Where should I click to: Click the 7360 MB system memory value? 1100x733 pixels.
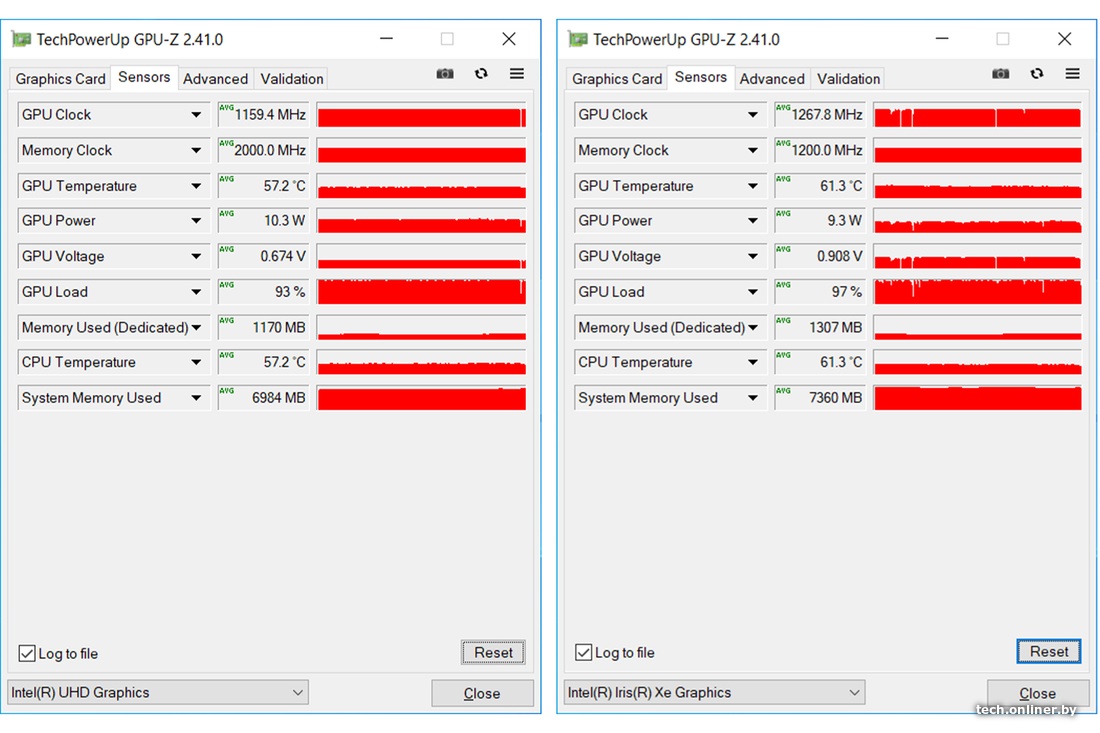click(x=820, y=398)
